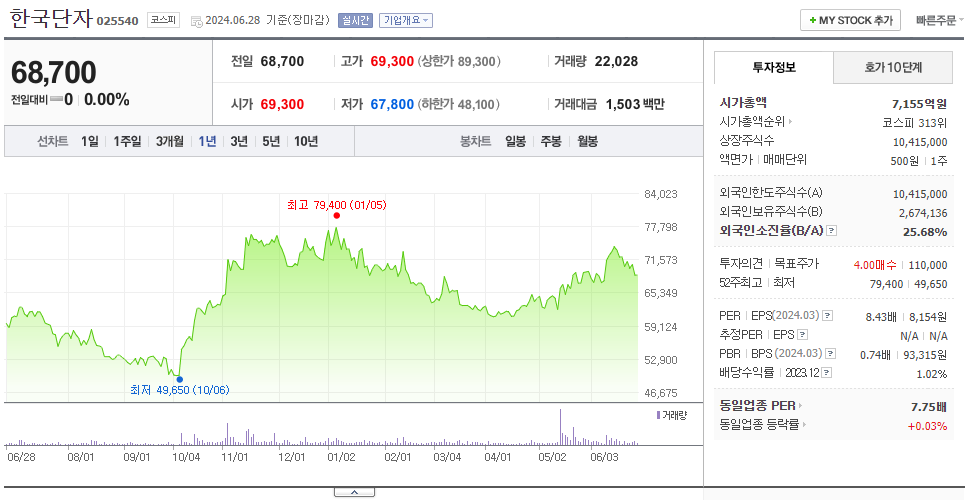Select the 1주일 line chart period
Screen dimensions: 968x500
[127, 141]
